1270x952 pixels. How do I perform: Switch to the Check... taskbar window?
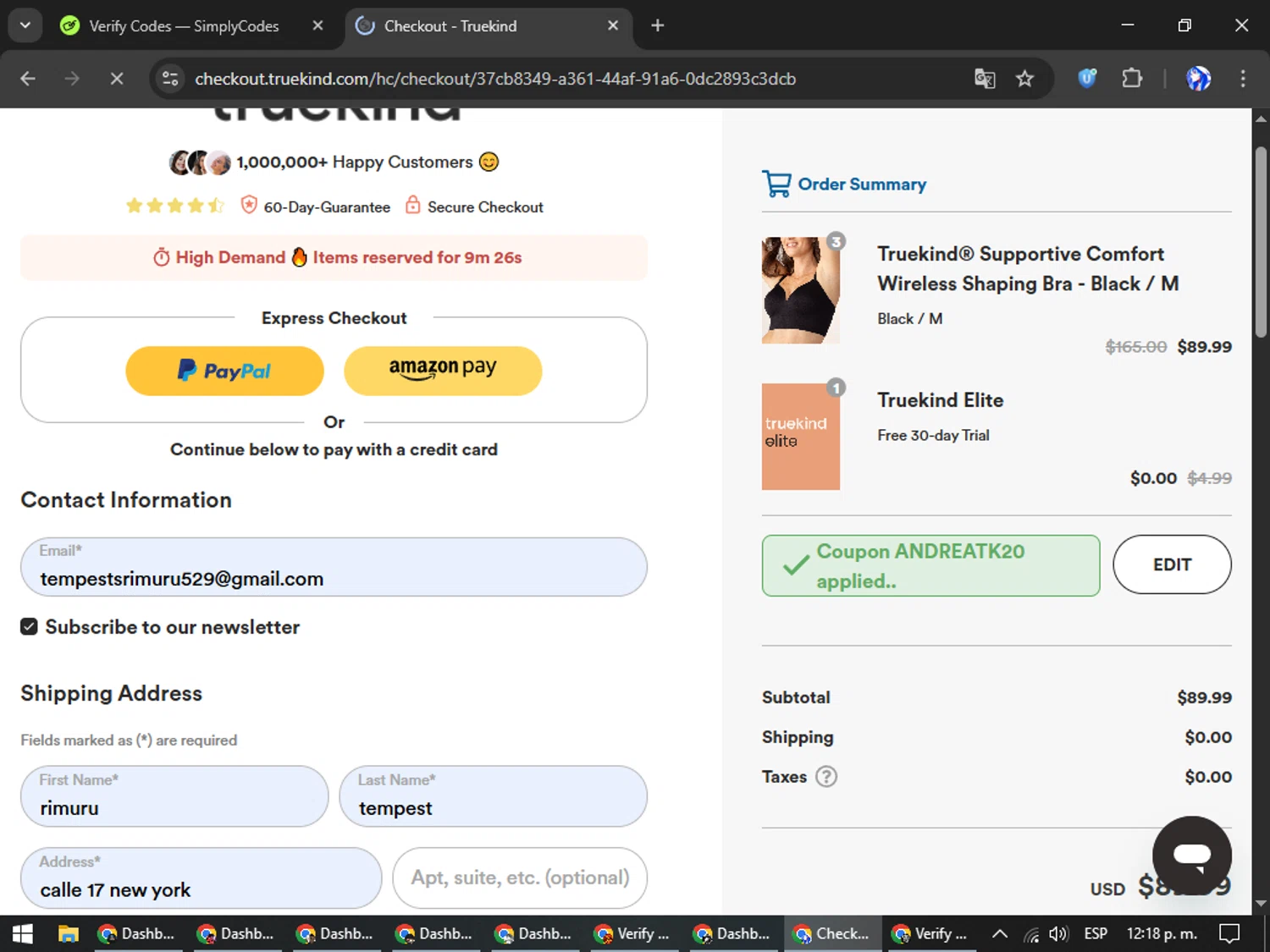click(x=833, y=933)
